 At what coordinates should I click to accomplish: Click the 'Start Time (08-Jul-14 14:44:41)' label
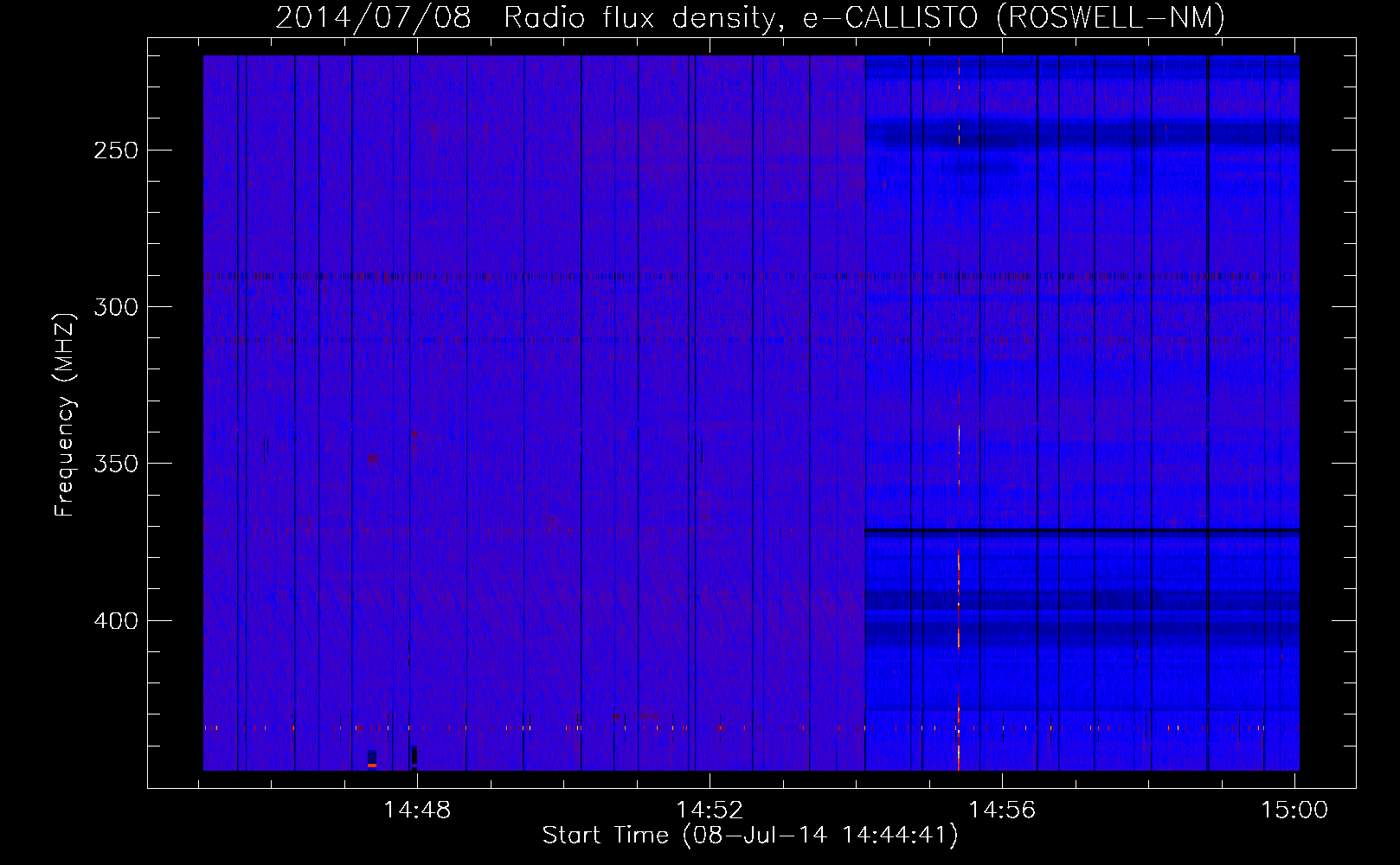750,836
